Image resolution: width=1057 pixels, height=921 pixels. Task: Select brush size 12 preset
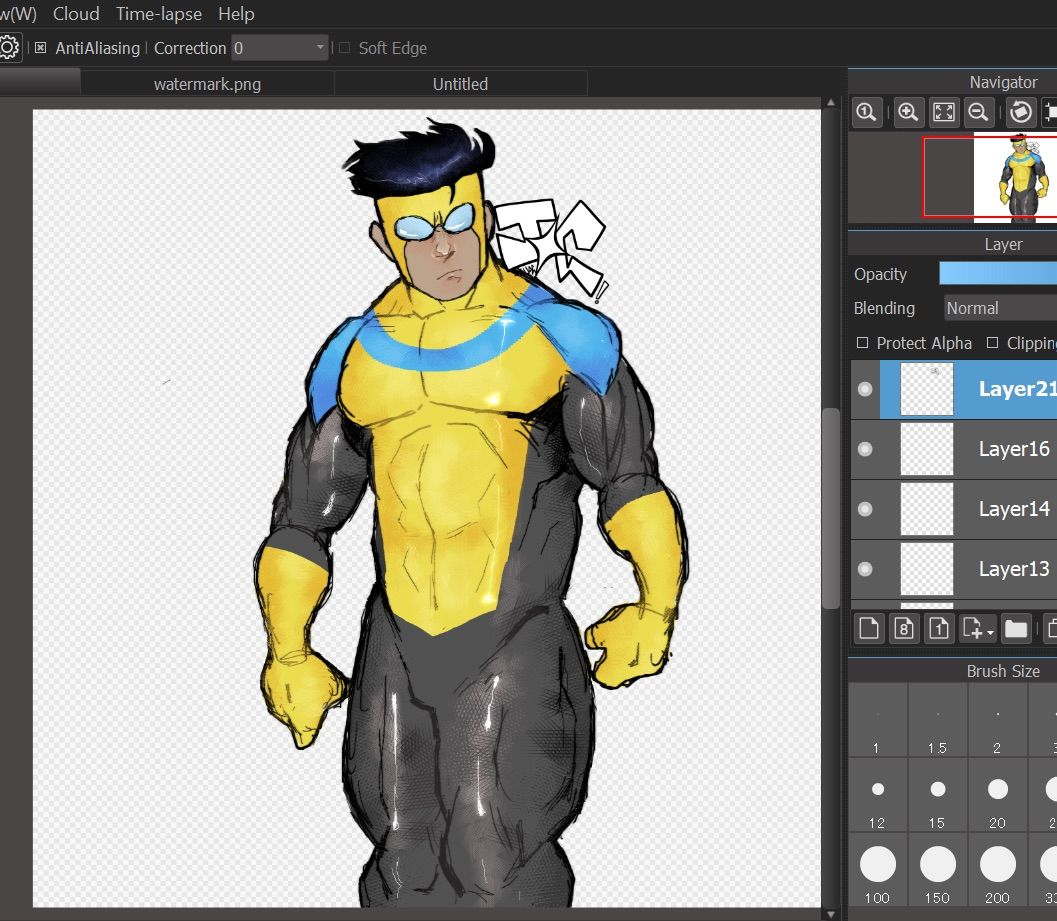coord(877,795)
